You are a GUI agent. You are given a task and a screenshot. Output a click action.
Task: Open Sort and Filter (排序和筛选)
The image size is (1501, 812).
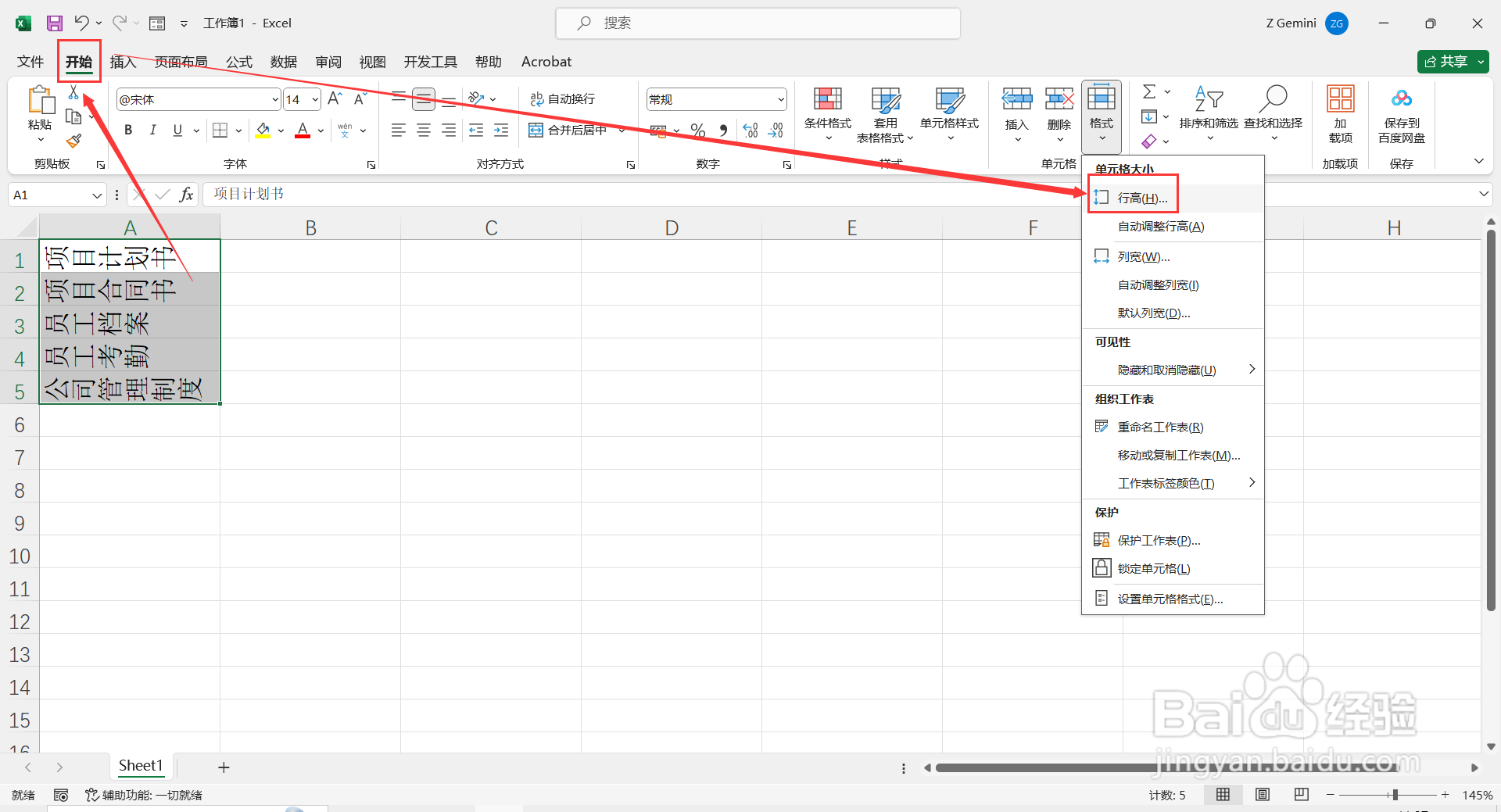pos(1209,113)
